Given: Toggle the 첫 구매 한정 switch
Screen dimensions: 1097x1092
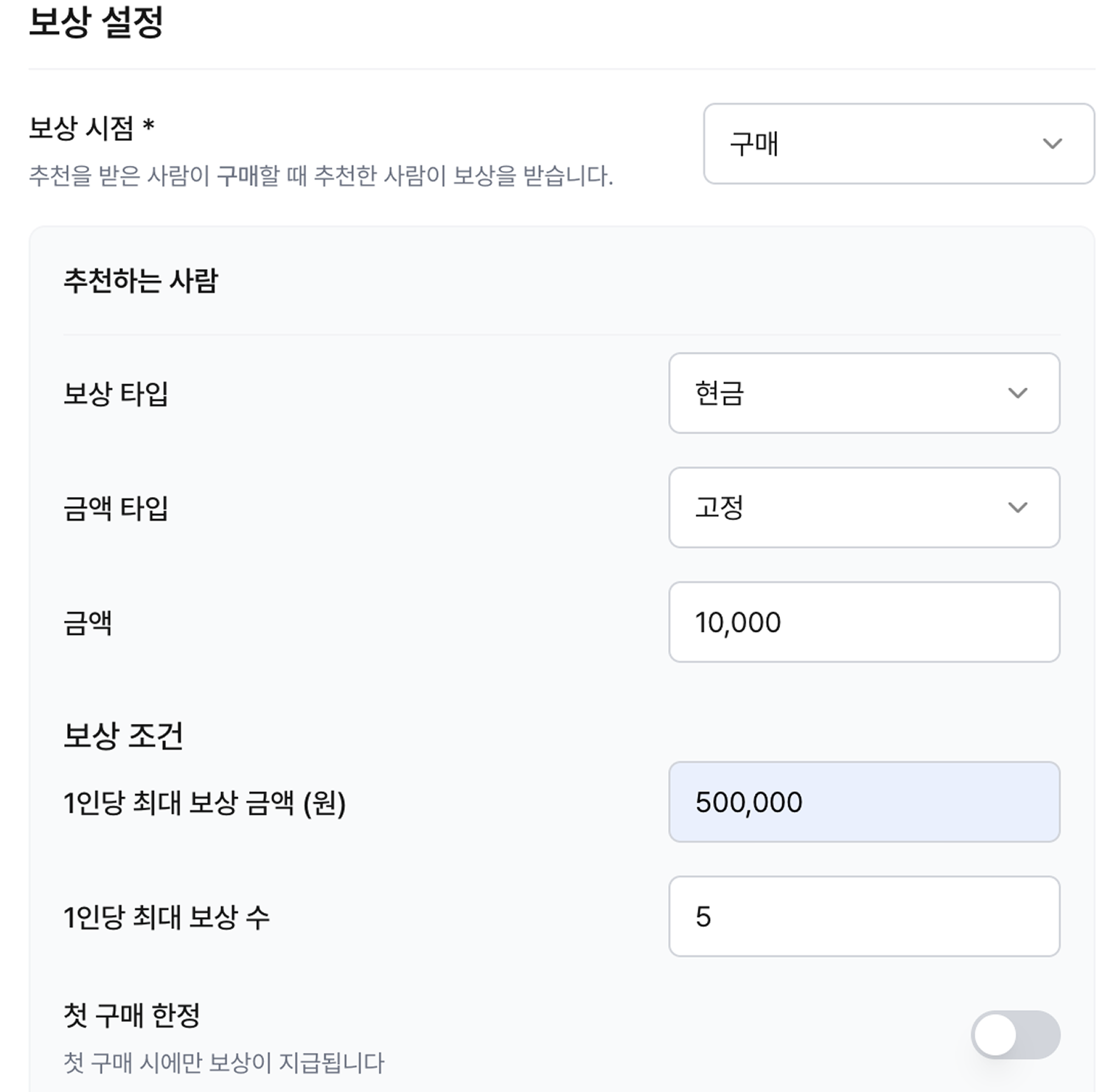Looking at the screenshot, I should (1014, 1034).
